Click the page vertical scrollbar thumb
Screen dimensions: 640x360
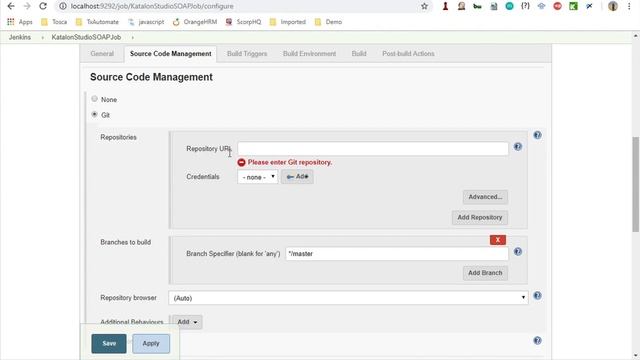[x=636, y=184]
